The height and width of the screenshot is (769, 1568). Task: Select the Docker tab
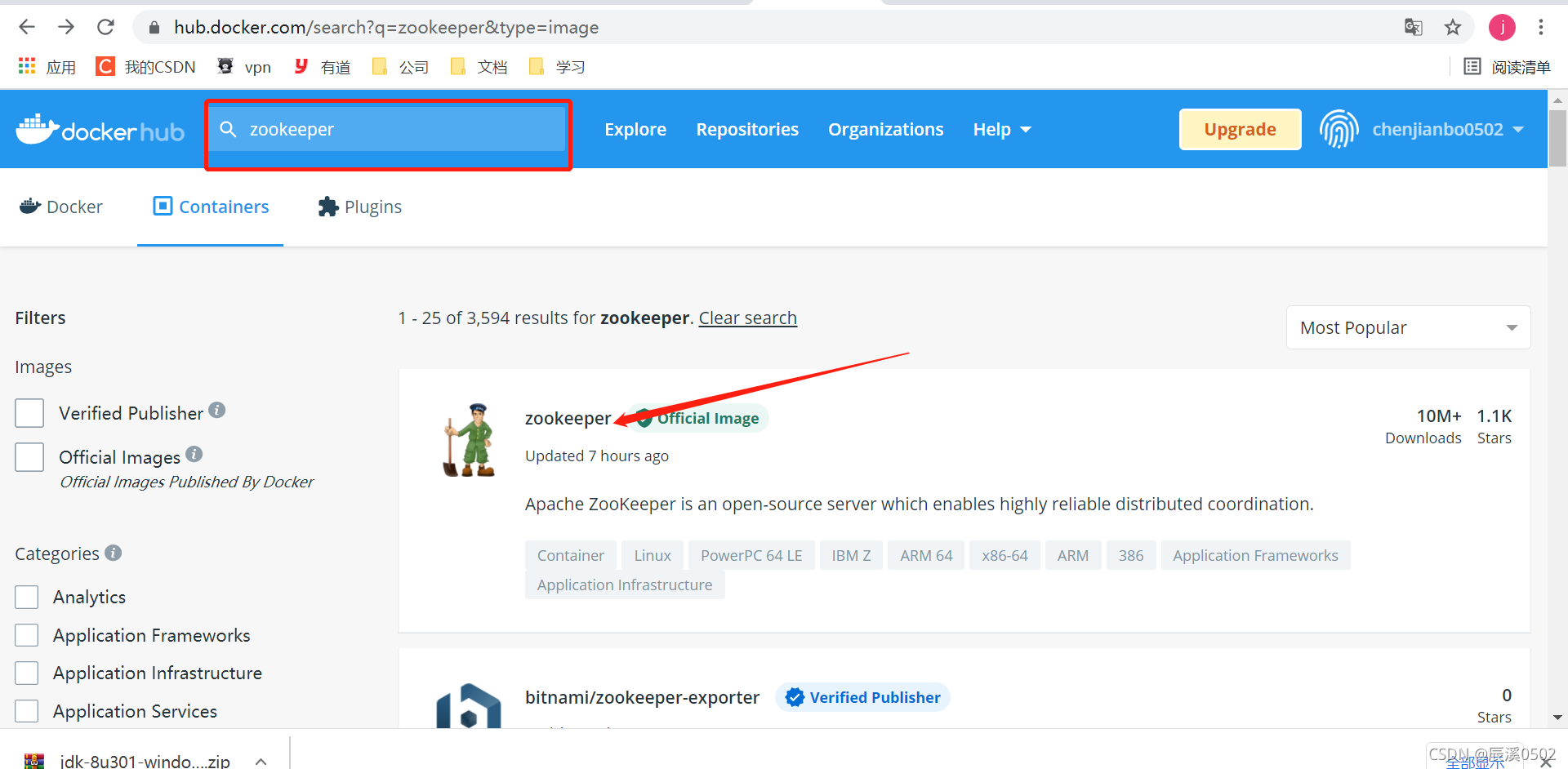(x=61, y=207)
